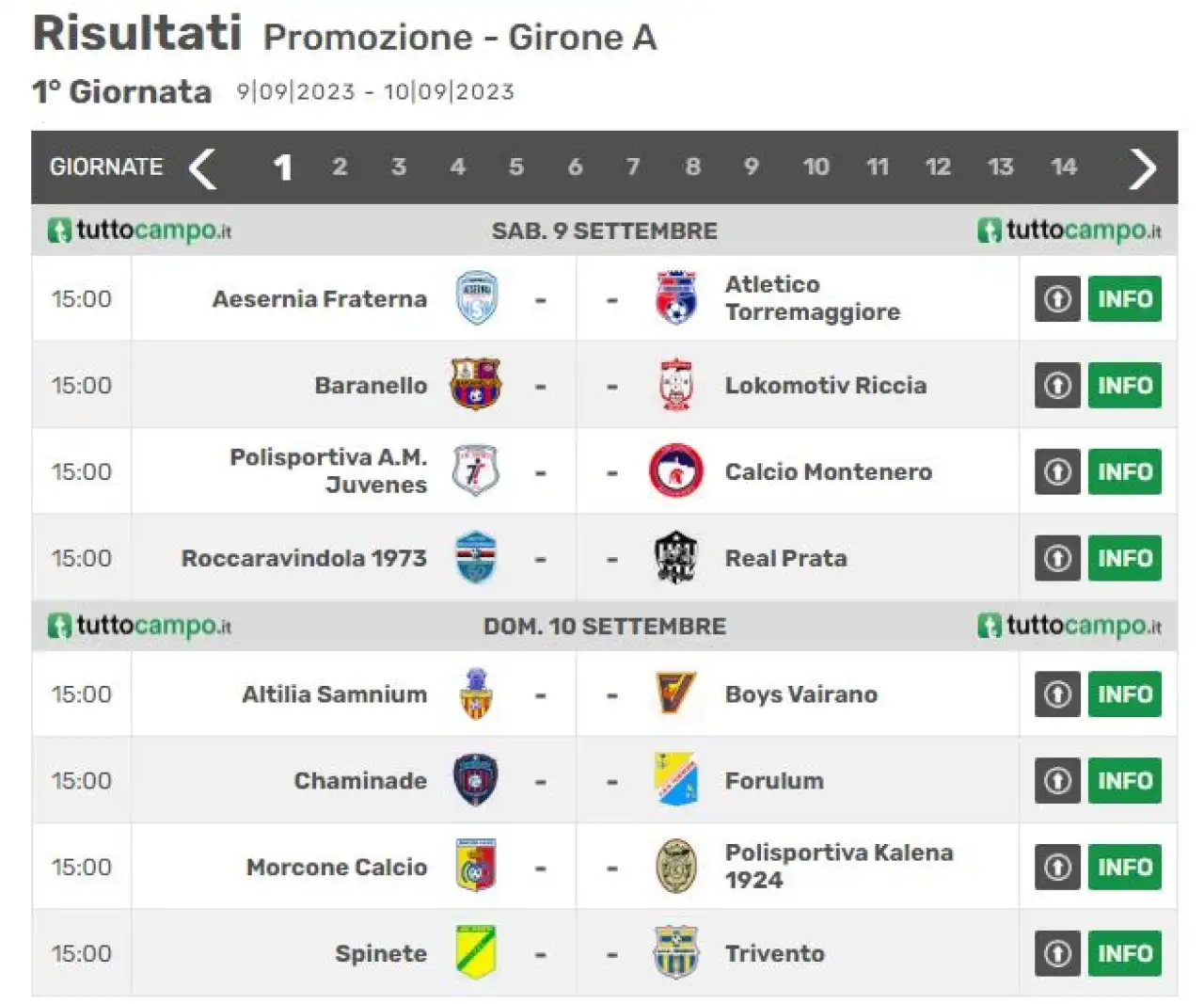Click the Real Prata team crest
Screen dimensions: 1204x1004
coord(675,557)
